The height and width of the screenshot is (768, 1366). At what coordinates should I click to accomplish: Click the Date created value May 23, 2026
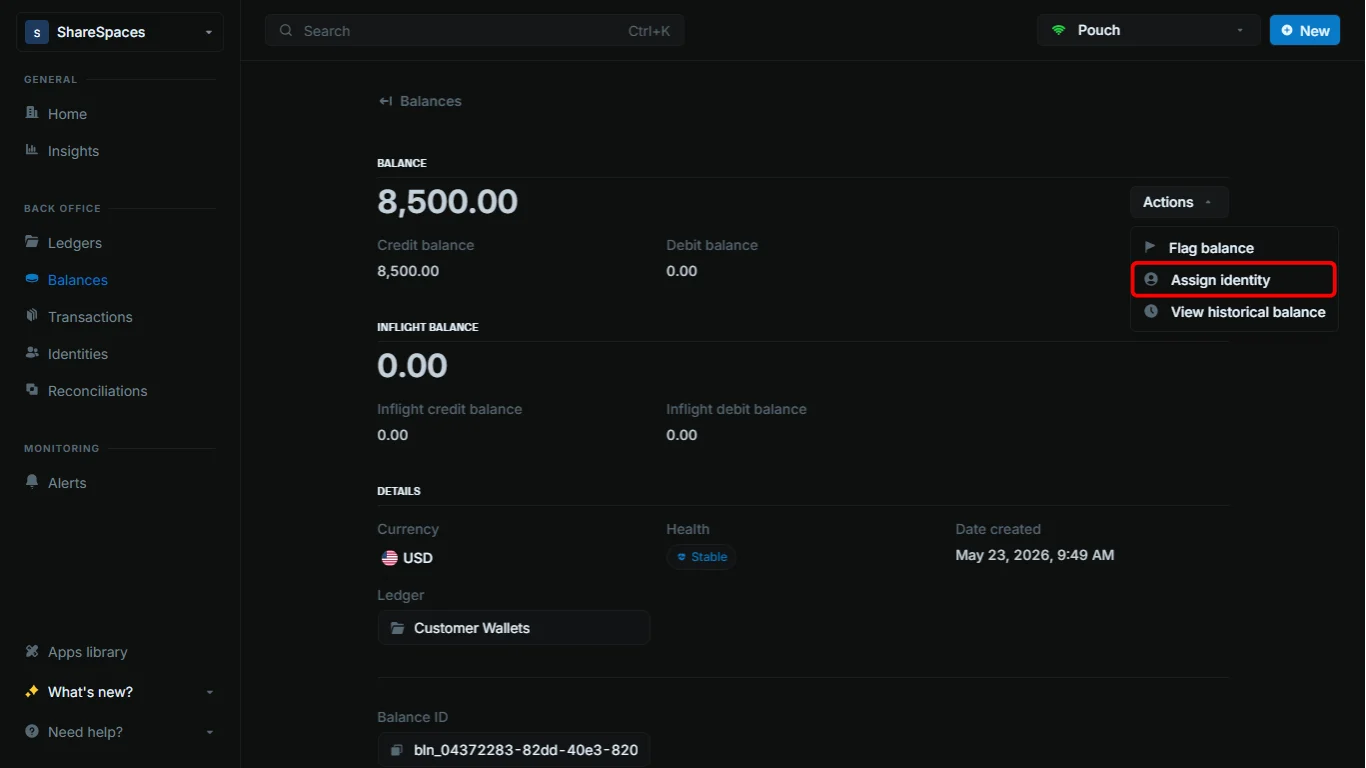(x=1035, y=555)
